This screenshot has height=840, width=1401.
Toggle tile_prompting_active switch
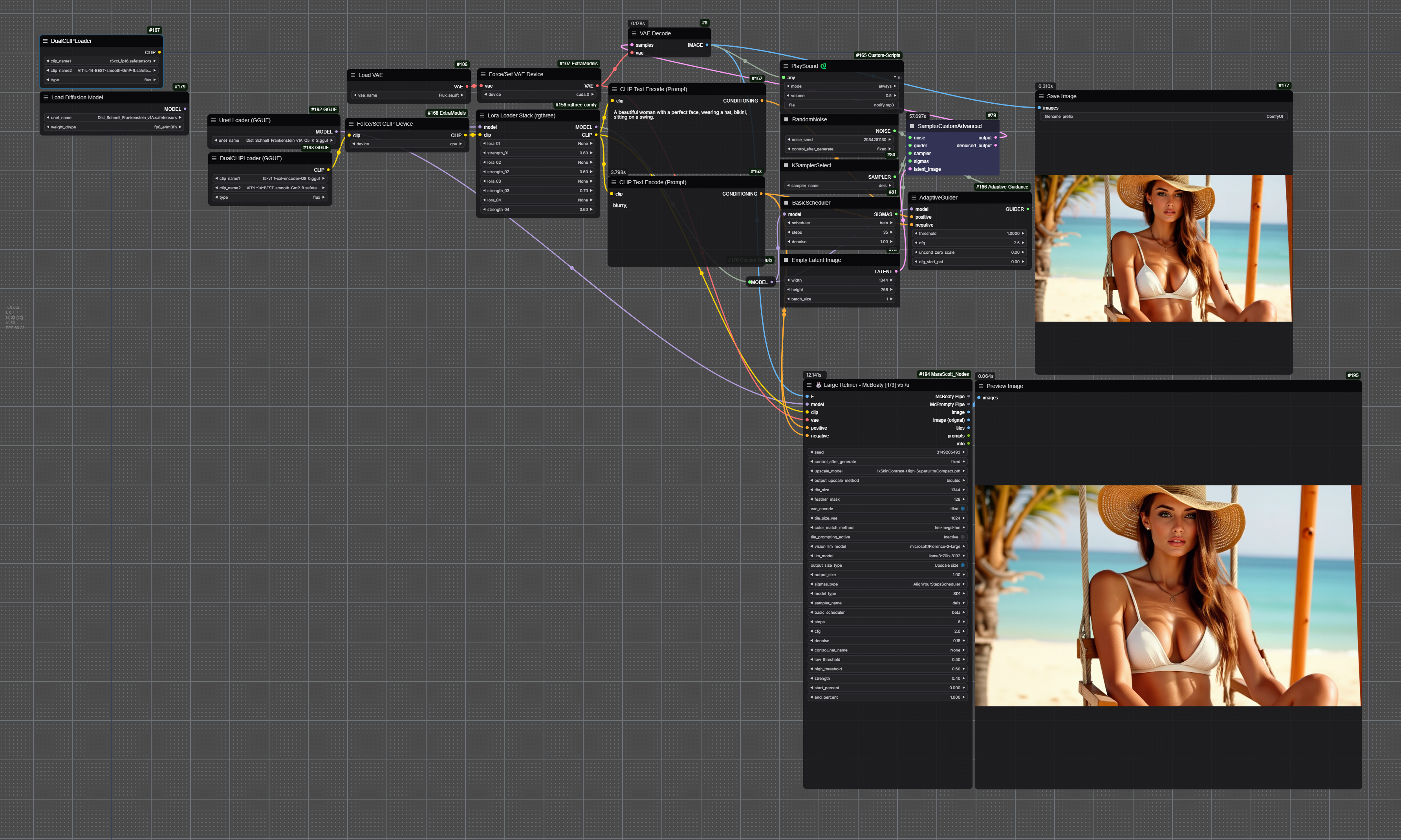(962, 537)
